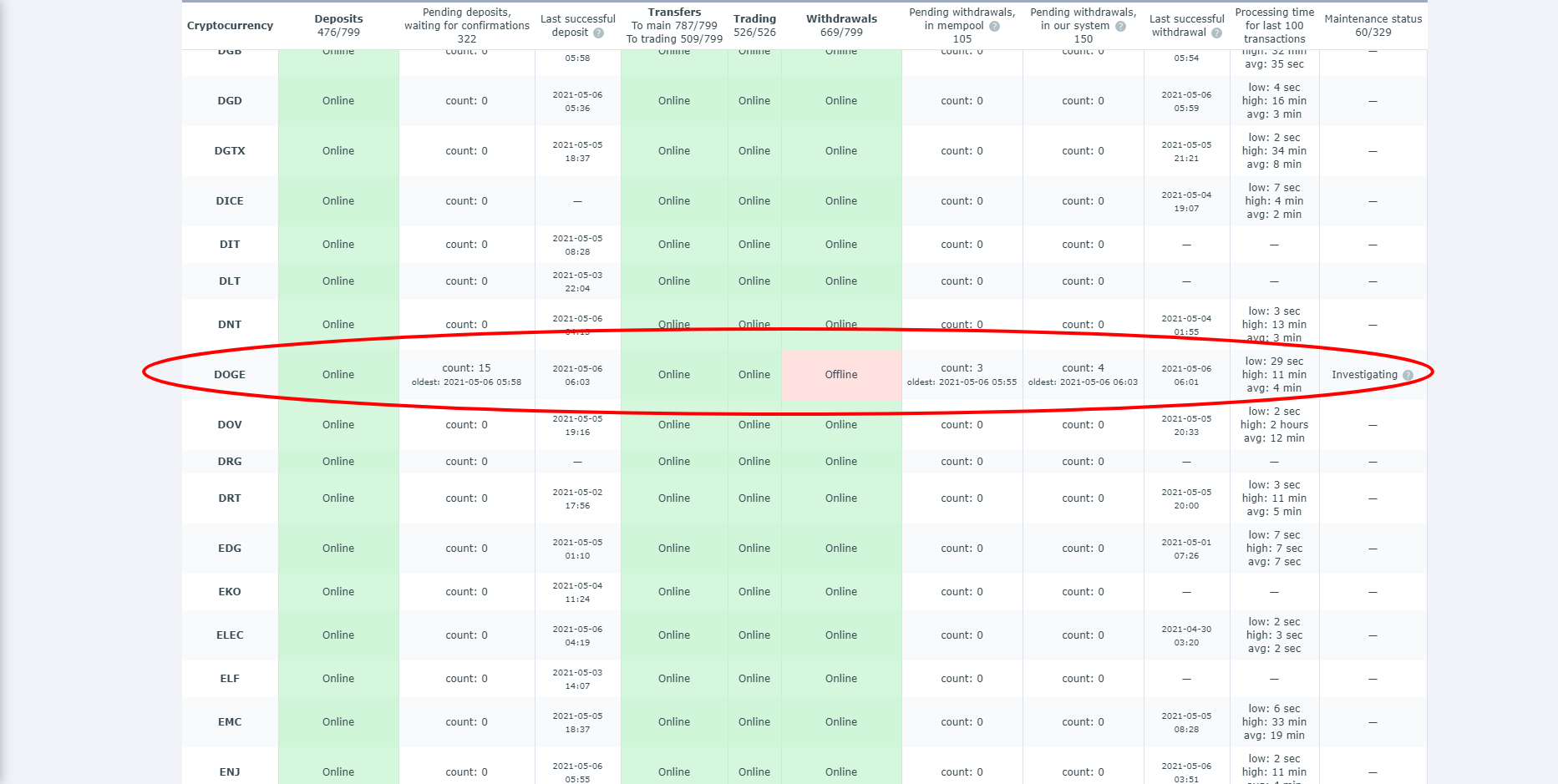This screenshot has height=784, width=1558.
Task: Select ELF last deposit "2021-05-03 14:07"
Action: (577, 679)
